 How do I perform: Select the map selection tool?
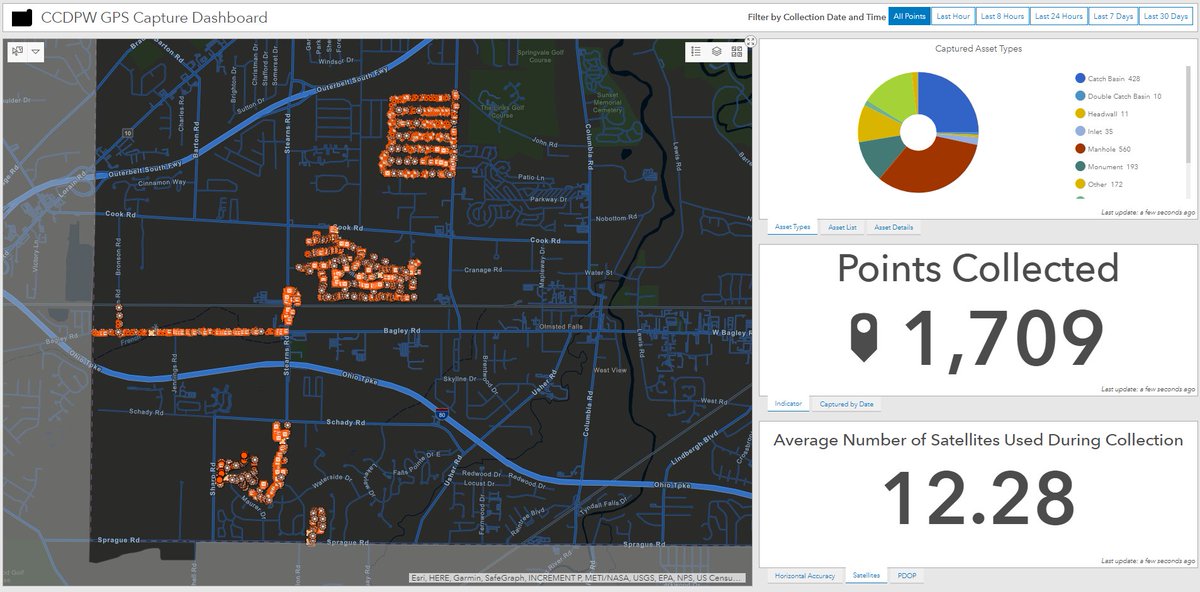click(15, 51)
